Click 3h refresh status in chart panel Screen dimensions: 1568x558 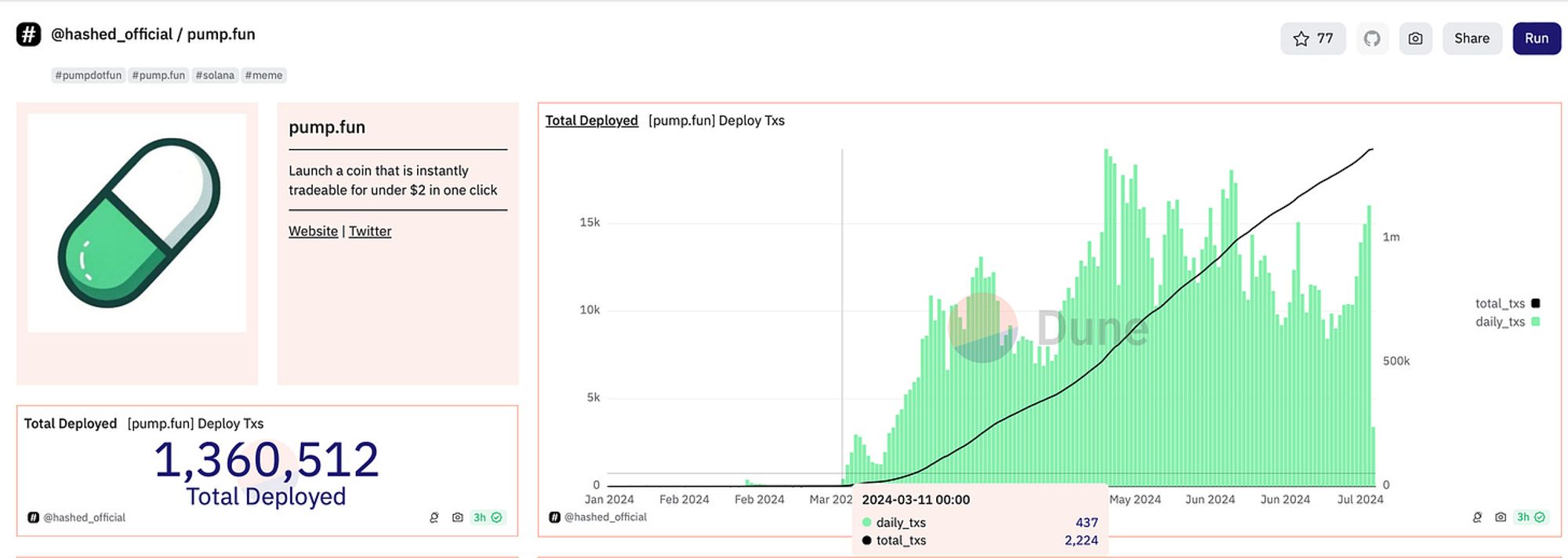pyautogui.click(x=1530, y=517)
